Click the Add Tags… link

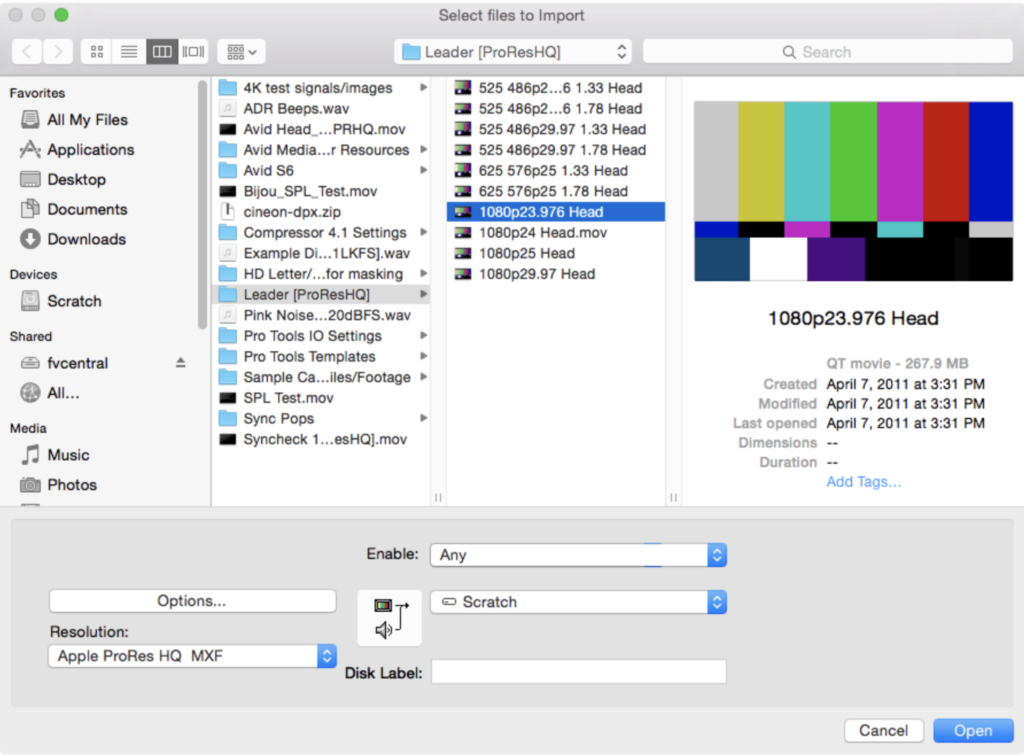863,482
